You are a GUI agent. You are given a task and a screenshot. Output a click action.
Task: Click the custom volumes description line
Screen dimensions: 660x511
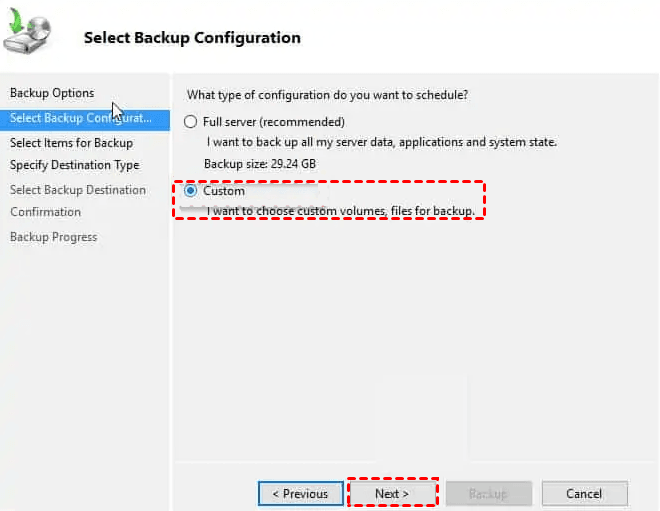pyautogui.click(x=341, y=211)
